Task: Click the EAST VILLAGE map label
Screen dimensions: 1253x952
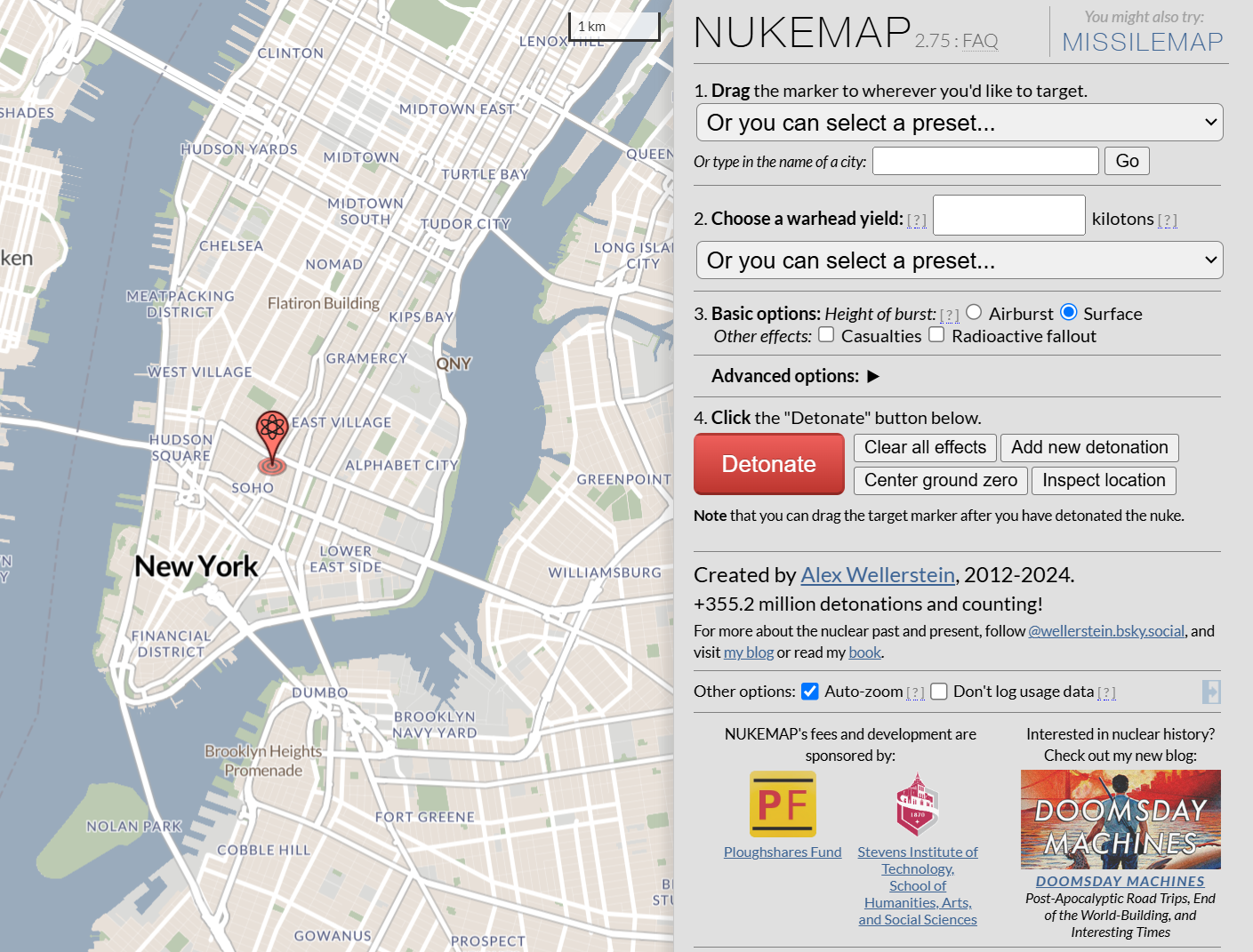Action: (x=341, y=422)
